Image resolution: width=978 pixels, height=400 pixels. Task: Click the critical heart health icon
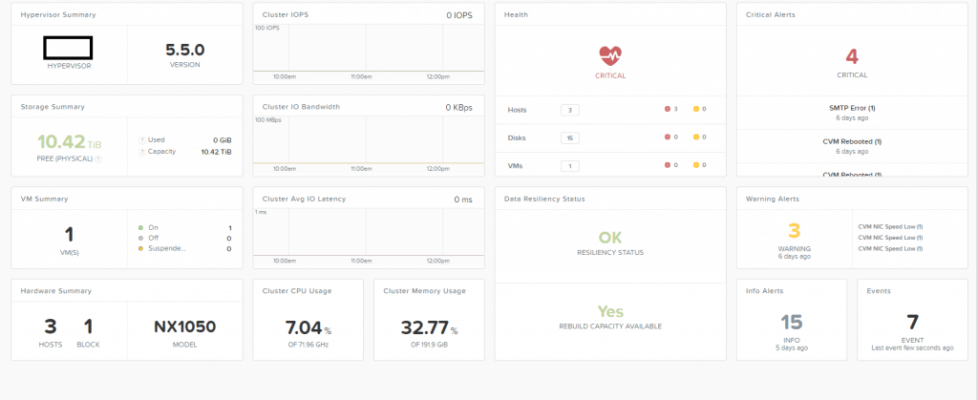[610, 56]
